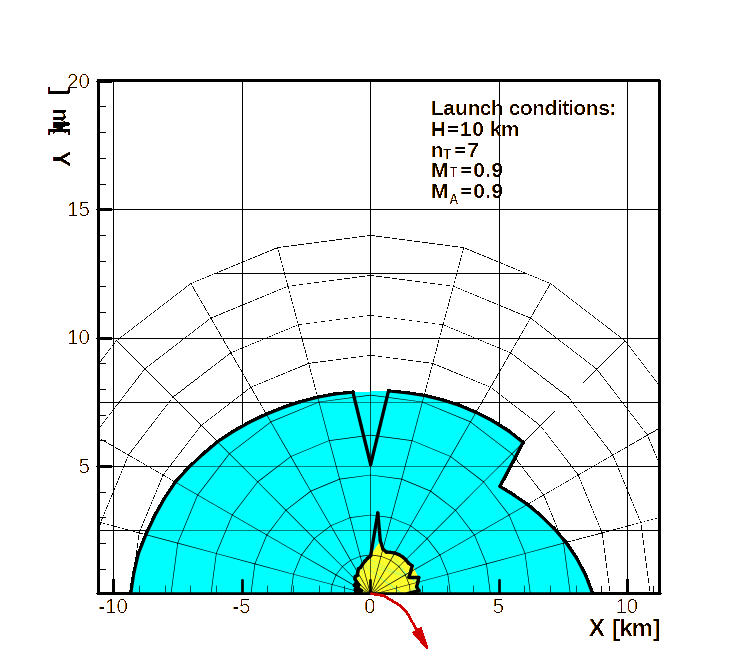Click the Y-axis tick label '15'

click(78, 210)
